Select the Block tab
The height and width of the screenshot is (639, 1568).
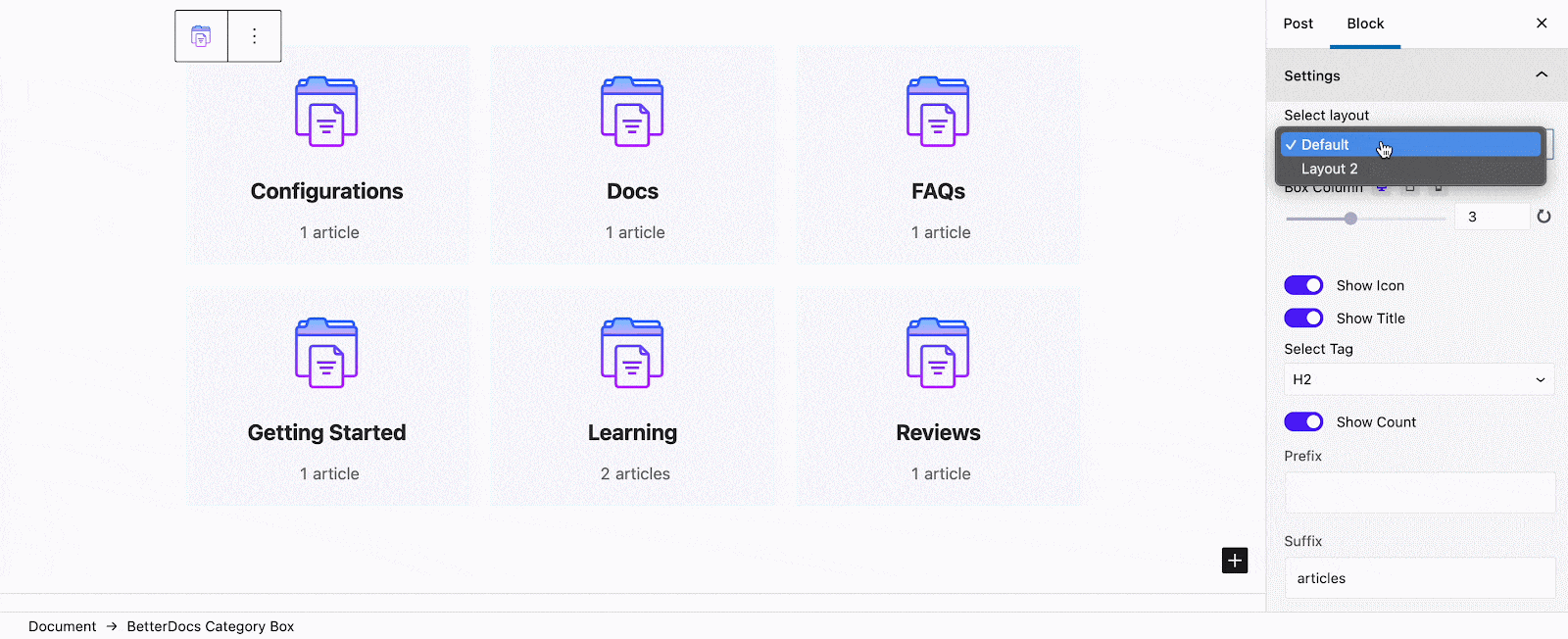(1365, 24)
